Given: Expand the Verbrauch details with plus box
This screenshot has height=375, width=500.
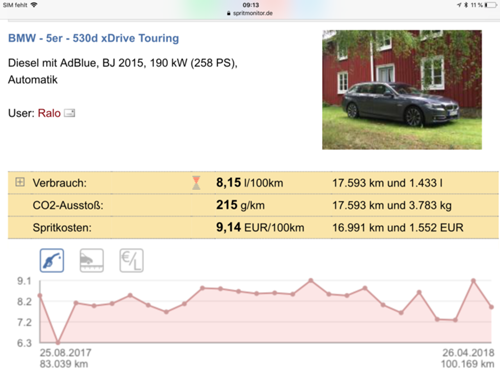Looking at the screenshot, I should tap(20, 182).
